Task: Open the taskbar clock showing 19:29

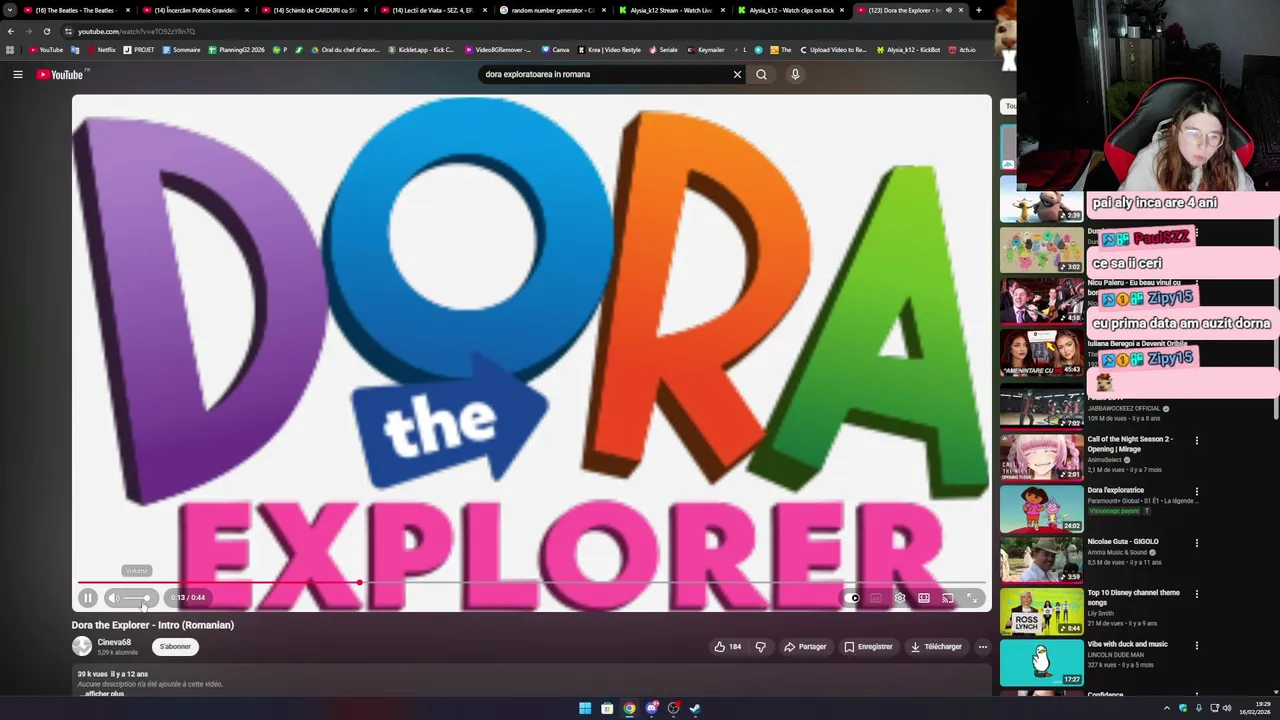Action: click(x=1254, y=709)
